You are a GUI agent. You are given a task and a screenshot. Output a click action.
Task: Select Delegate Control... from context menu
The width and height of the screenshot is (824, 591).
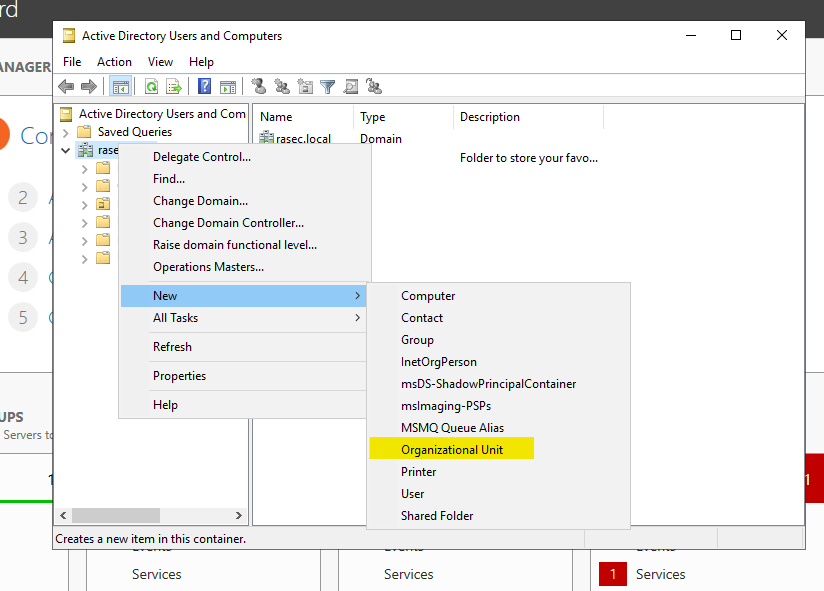click(x=245, y=157)
